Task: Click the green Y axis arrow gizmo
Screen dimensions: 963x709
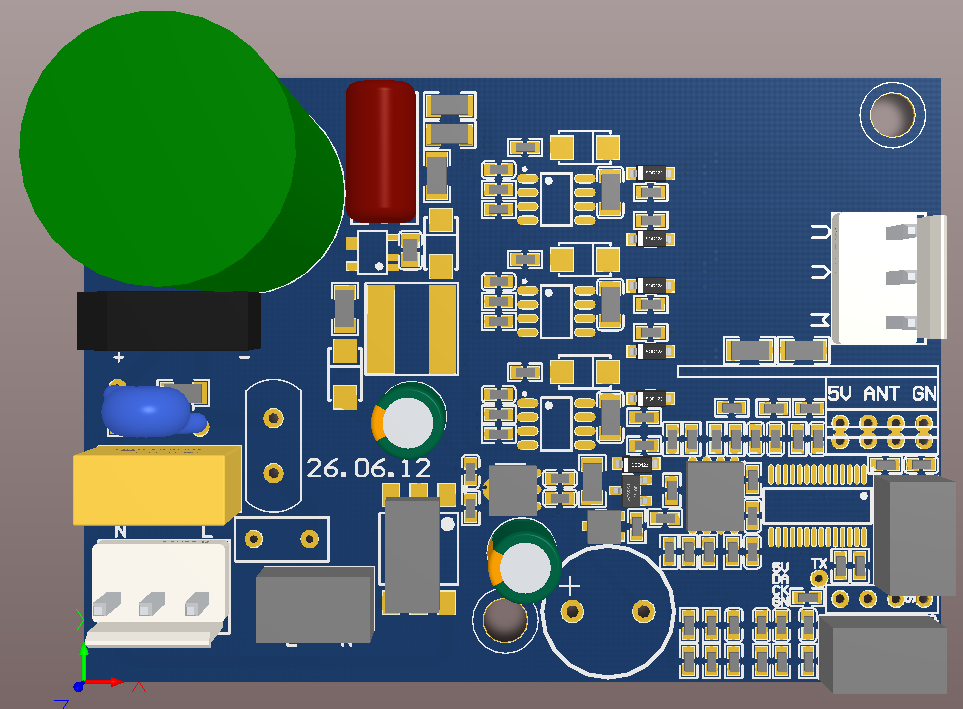Action: click(x=84, y=661)
